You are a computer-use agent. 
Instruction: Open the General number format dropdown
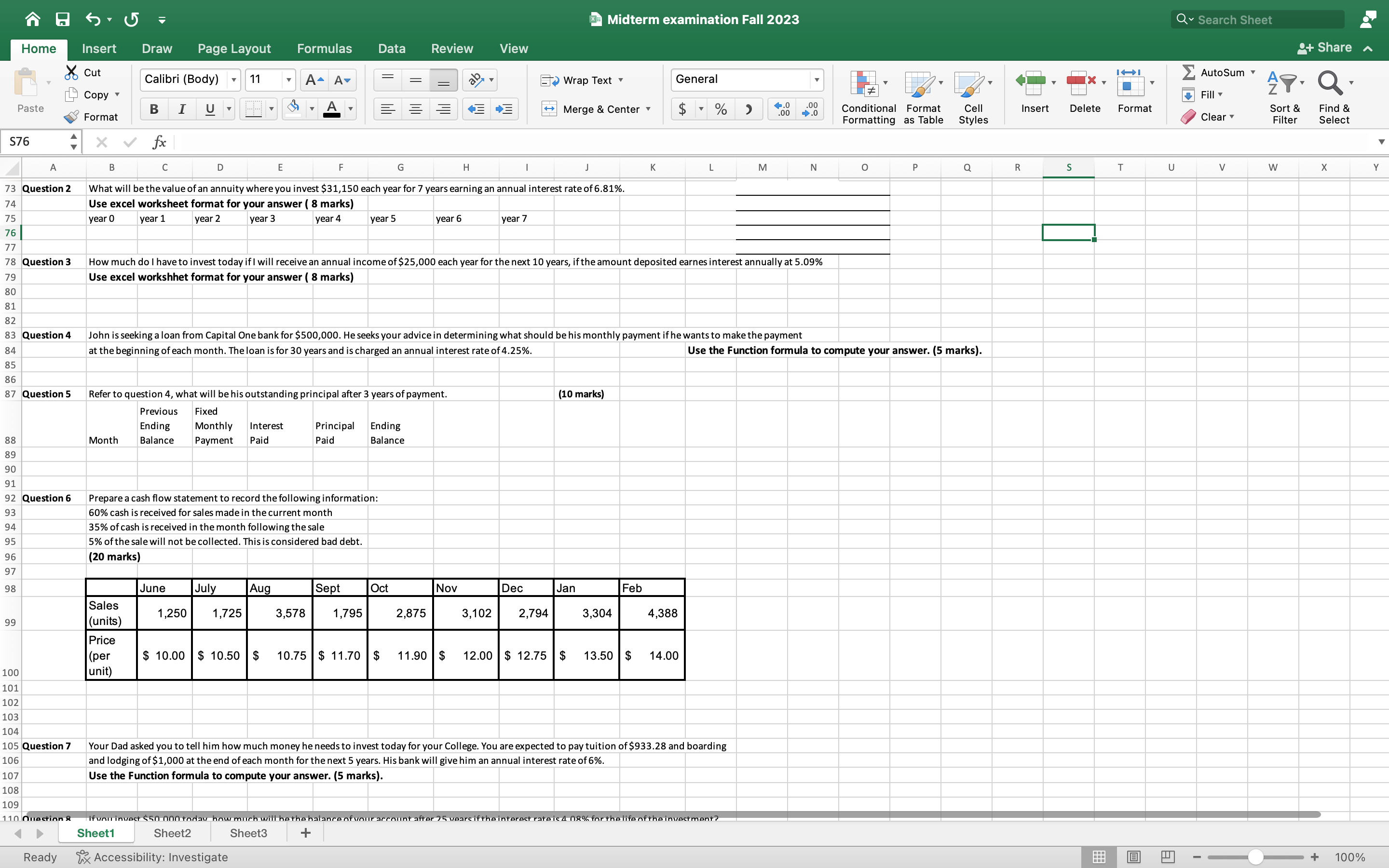(817, 79)
